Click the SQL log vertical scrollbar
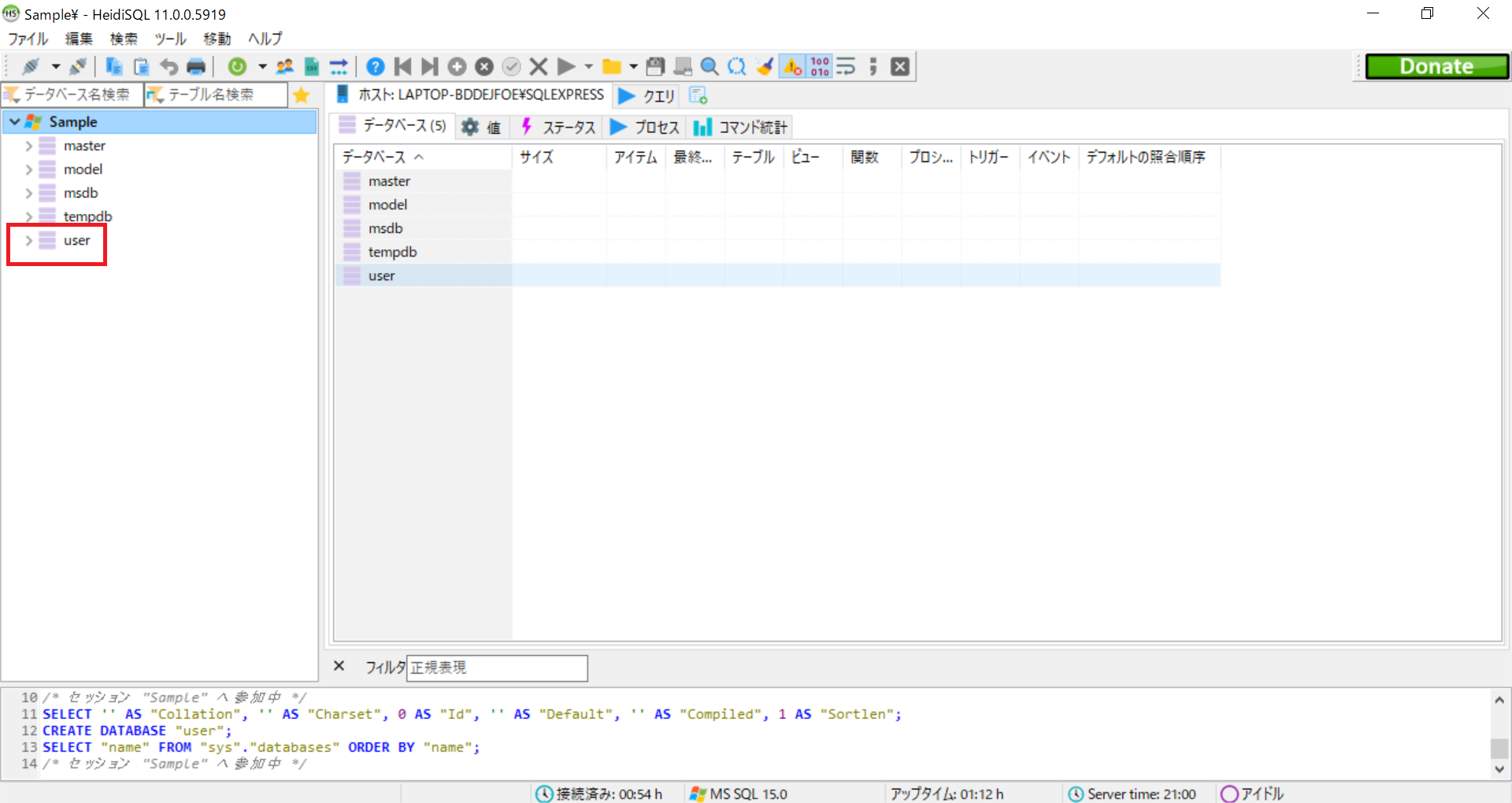This screenshot has height=803, width=1512. (1499, 735)
